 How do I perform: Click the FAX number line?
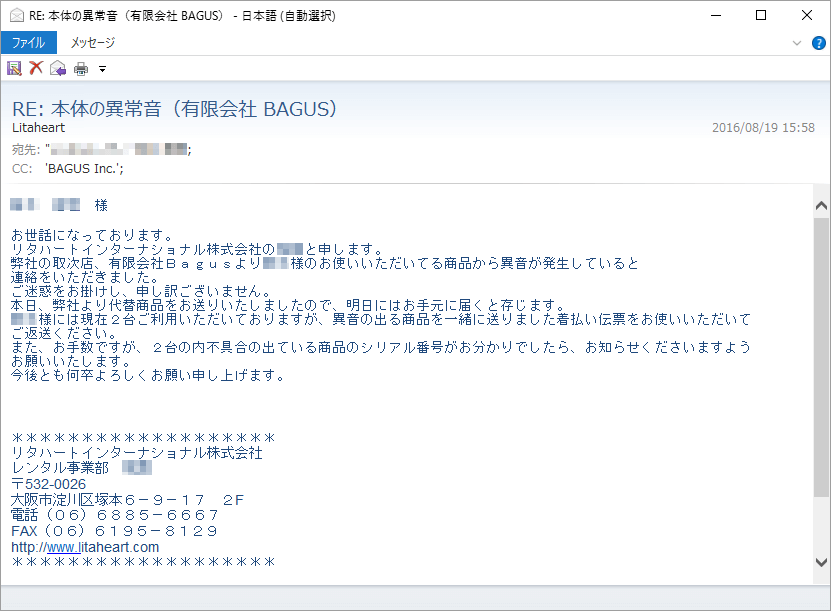[x=114, y=531]
